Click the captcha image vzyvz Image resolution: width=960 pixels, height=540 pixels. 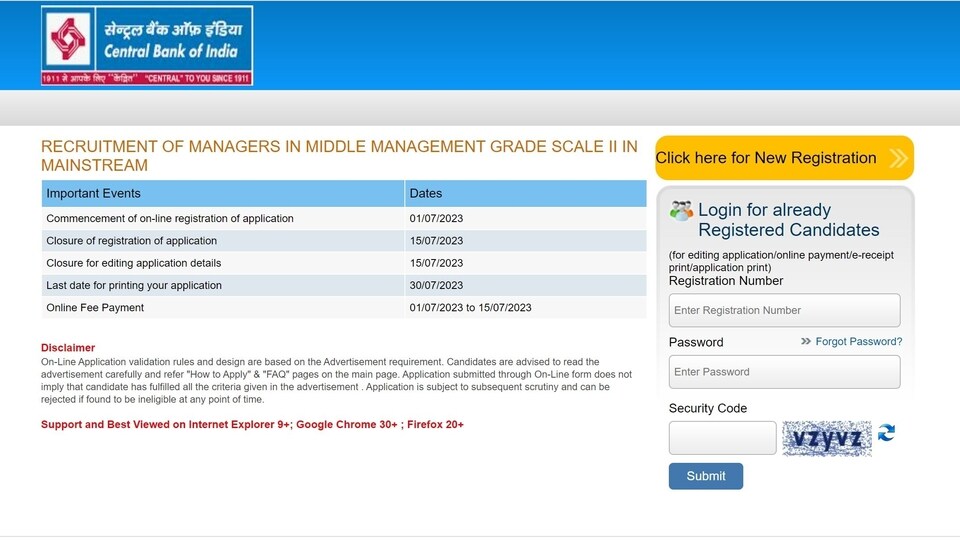point(827,438)
